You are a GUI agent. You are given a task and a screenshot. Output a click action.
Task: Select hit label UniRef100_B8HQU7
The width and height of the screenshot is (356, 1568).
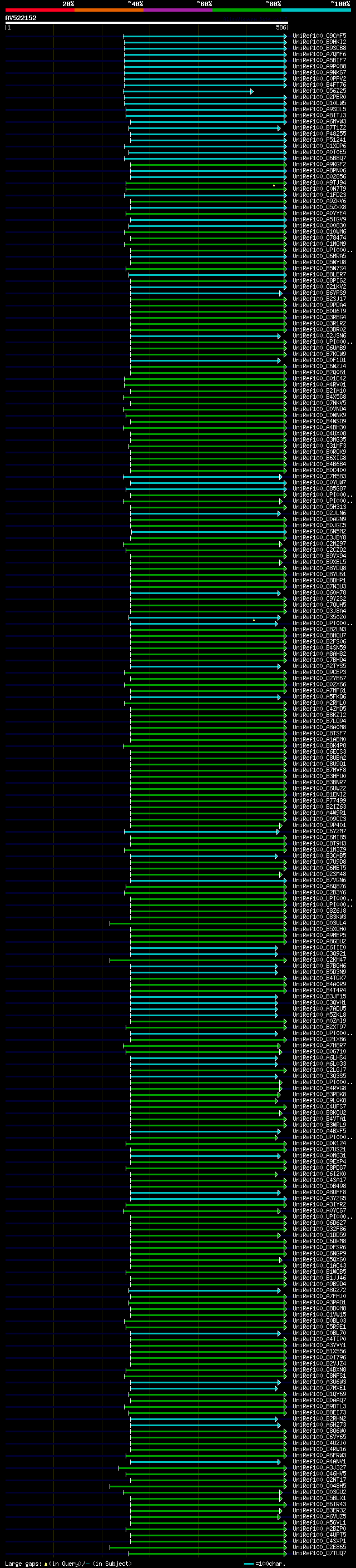coord(319,635)
